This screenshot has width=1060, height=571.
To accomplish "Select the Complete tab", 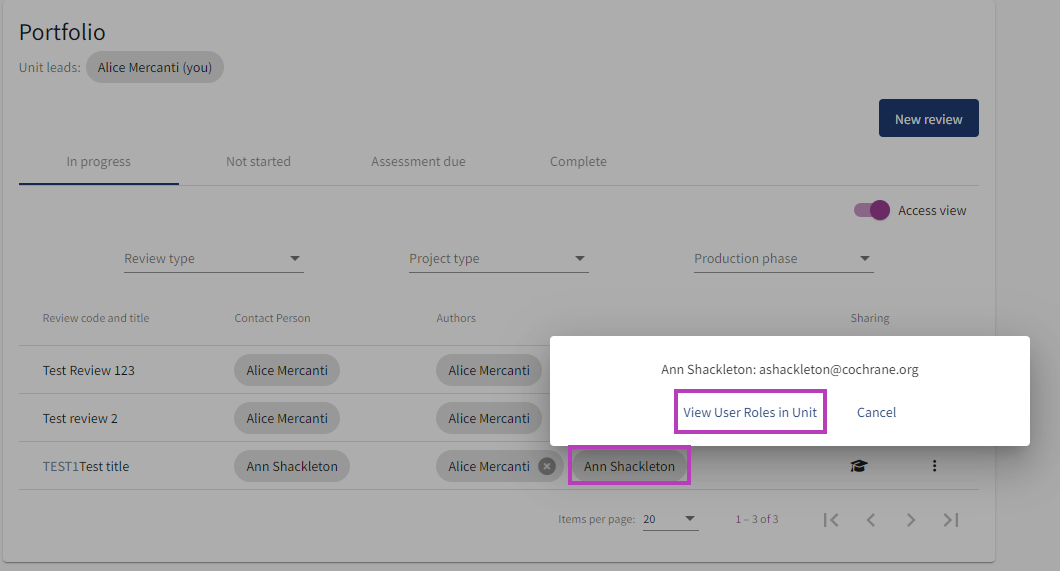I will point(578,162).
